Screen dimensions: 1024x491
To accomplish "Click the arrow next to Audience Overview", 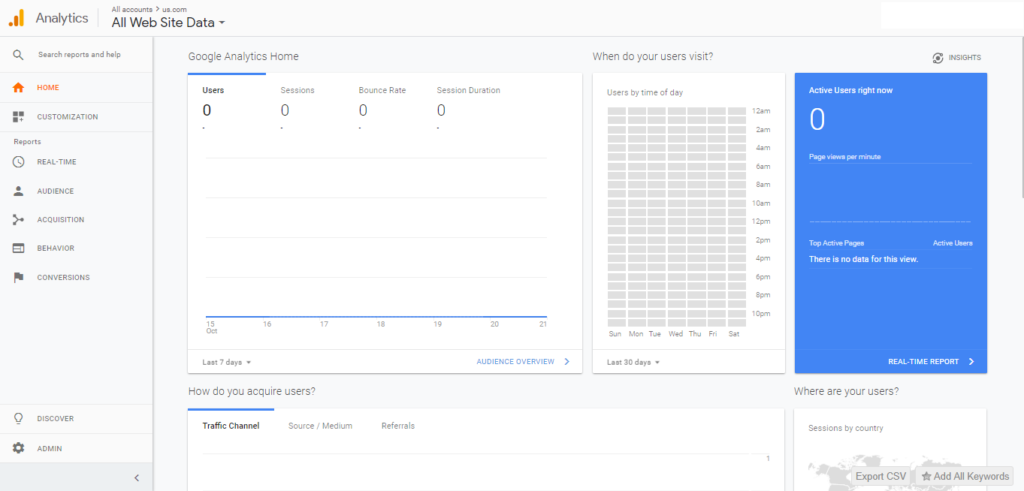I will click(x=566, y=362).
